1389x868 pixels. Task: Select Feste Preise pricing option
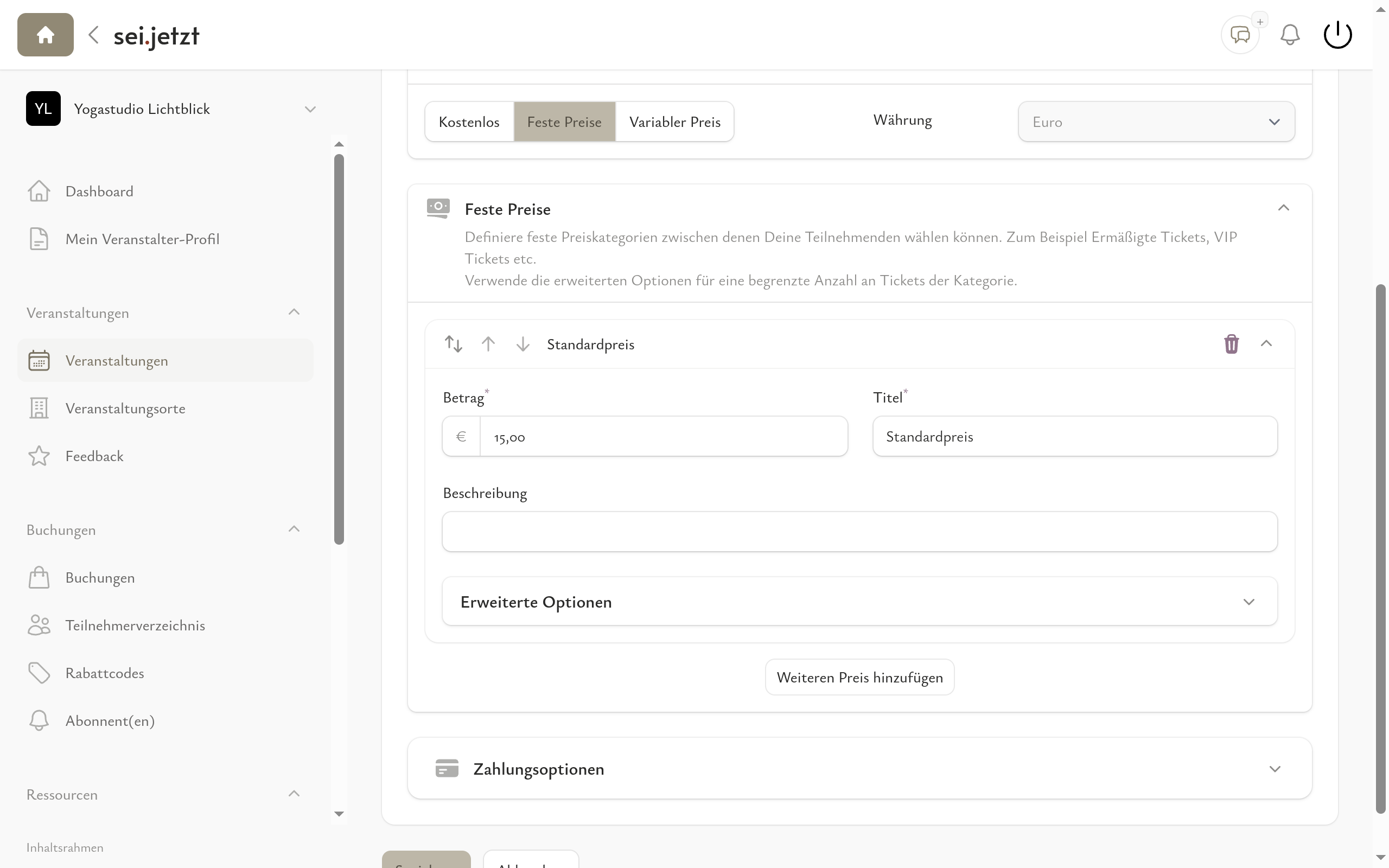click(x=564, y=122)
